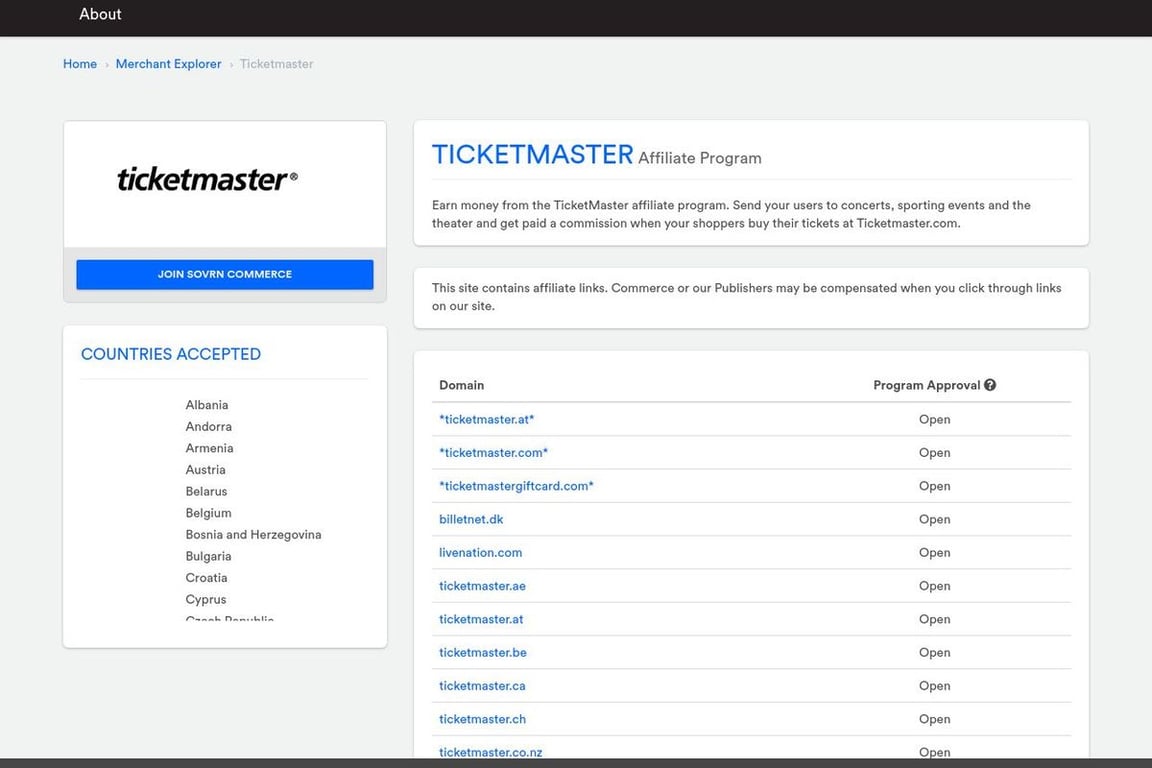Click Open status for *ticketmaster.com* row
The height and width of the screenshot is (768, 1152).
(x=935, y=453)
